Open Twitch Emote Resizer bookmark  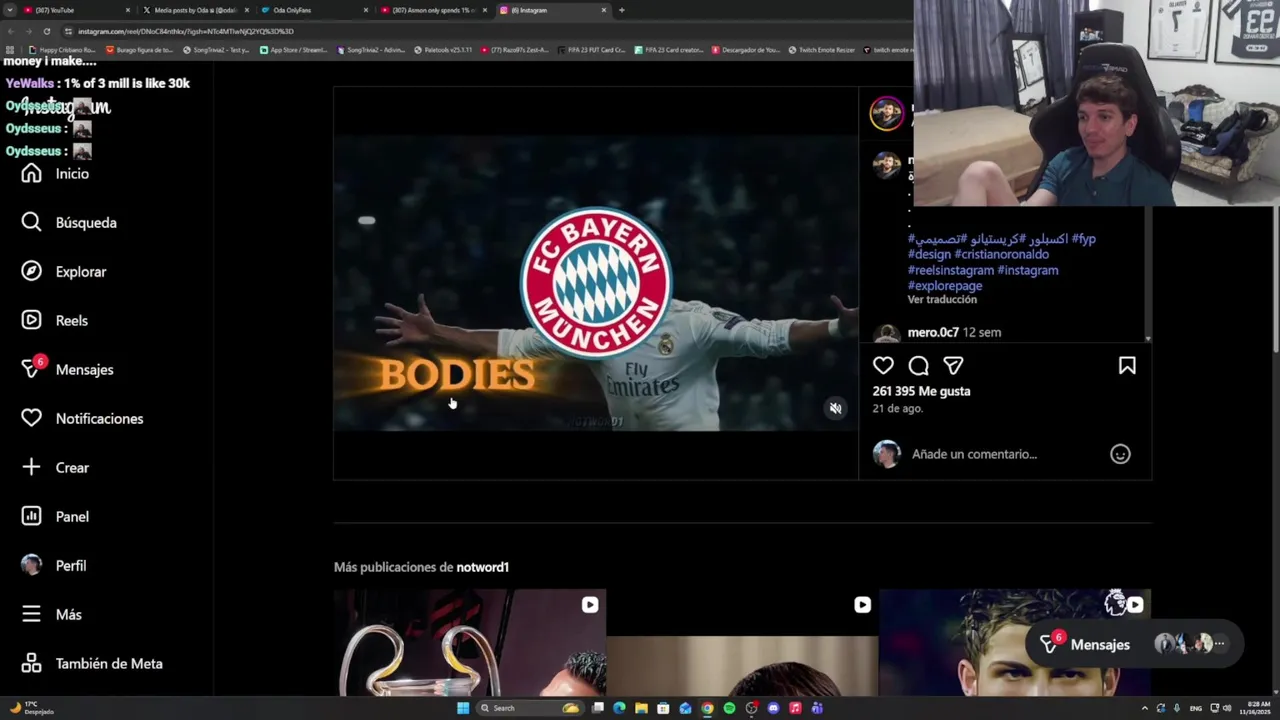(821, 50)
